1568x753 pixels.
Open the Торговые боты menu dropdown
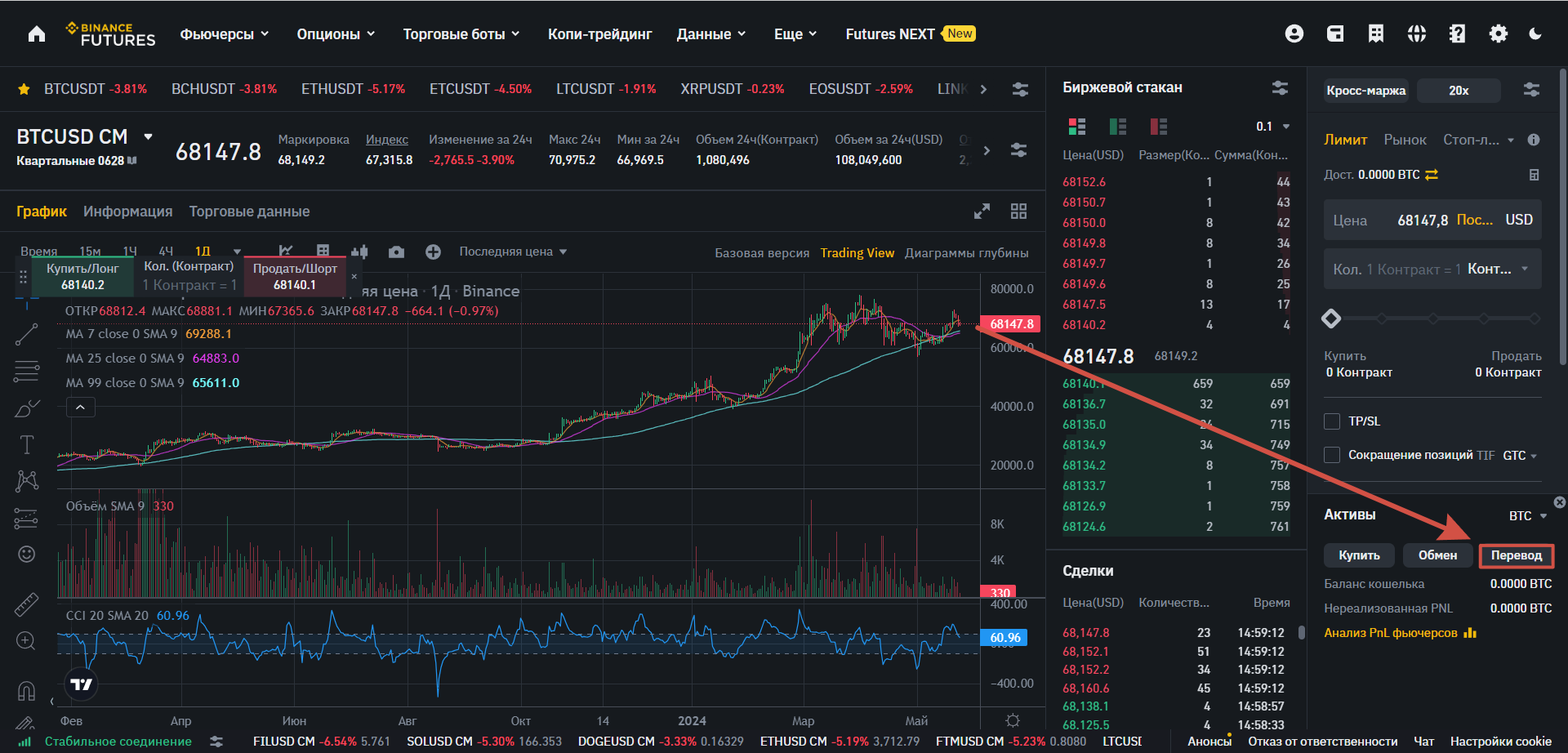(461, 34)
